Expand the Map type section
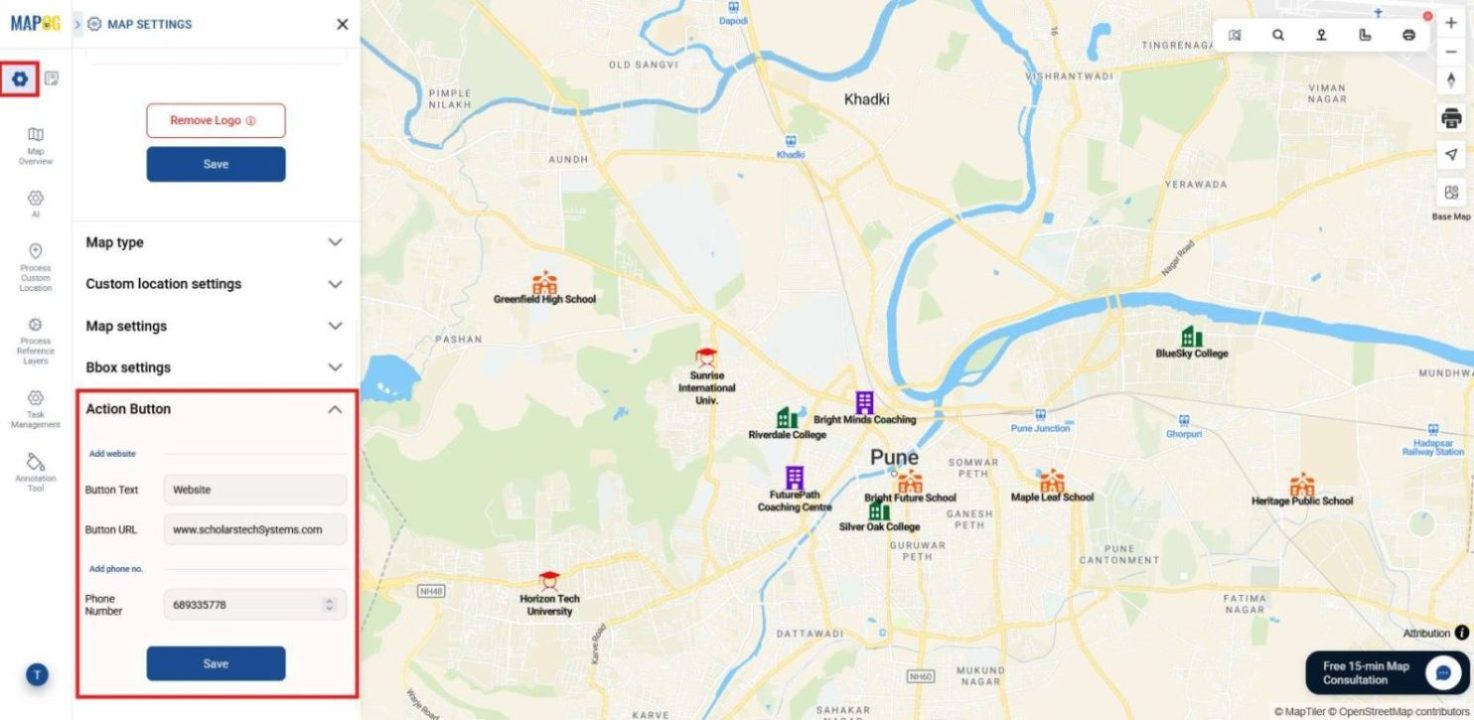This screenshot has height=720, width=1474. tap(215, 242)
